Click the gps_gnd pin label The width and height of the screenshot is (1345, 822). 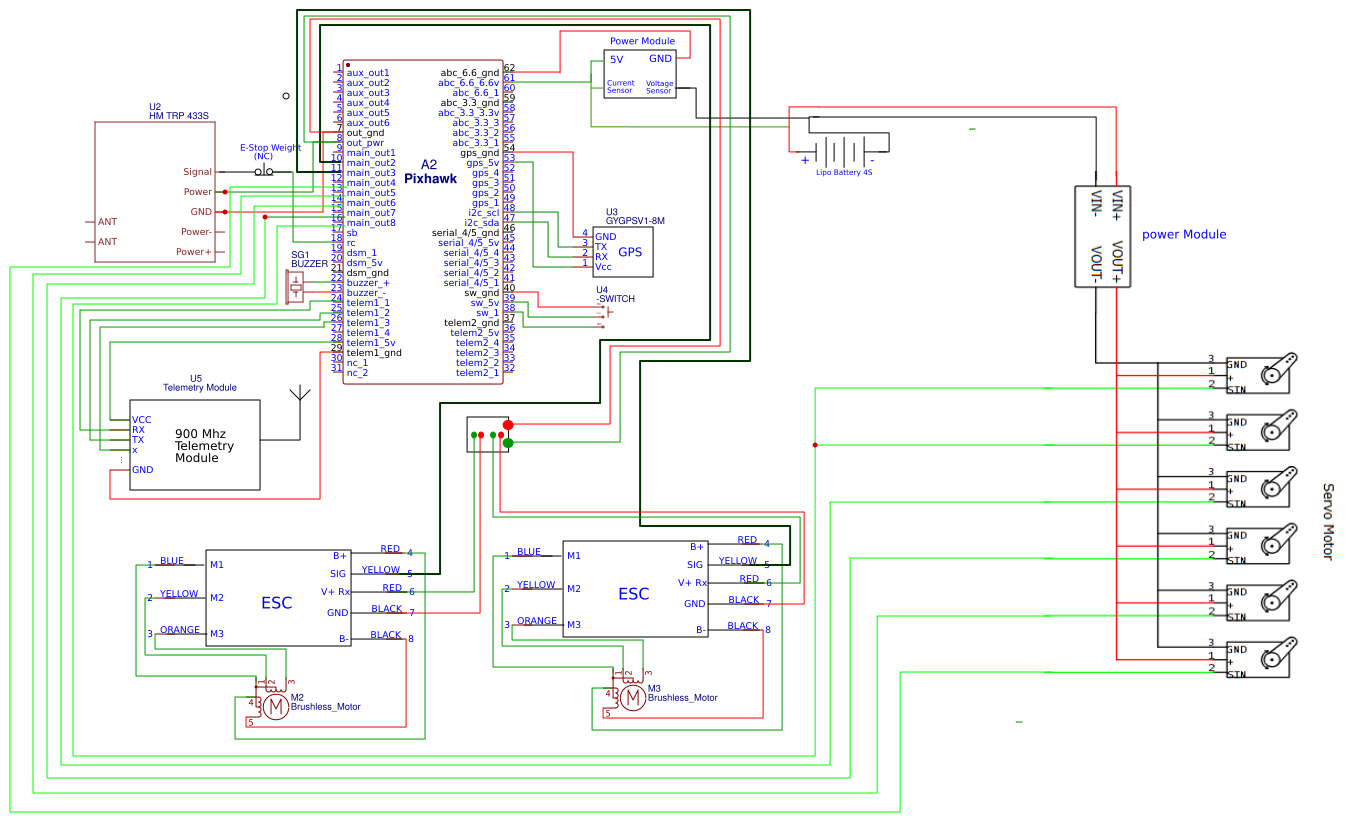tap(480, 153)
